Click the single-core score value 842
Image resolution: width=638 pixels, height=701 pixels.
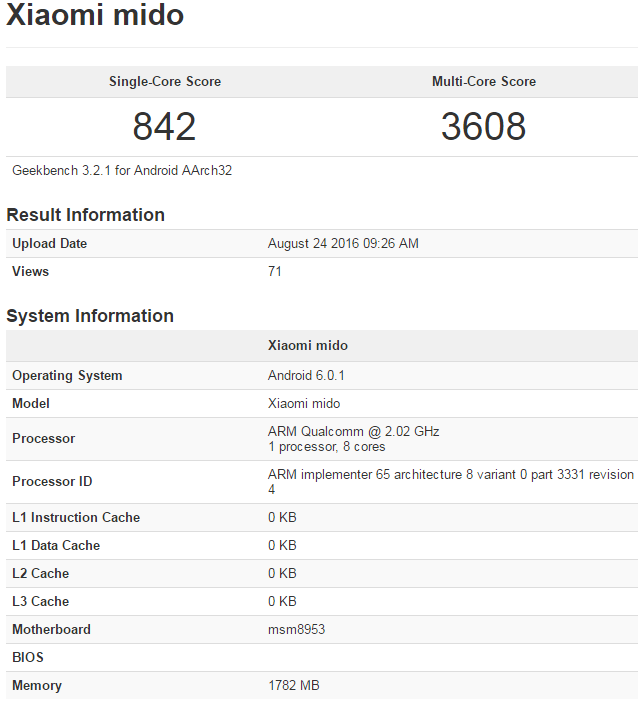[x=165, y=127]
